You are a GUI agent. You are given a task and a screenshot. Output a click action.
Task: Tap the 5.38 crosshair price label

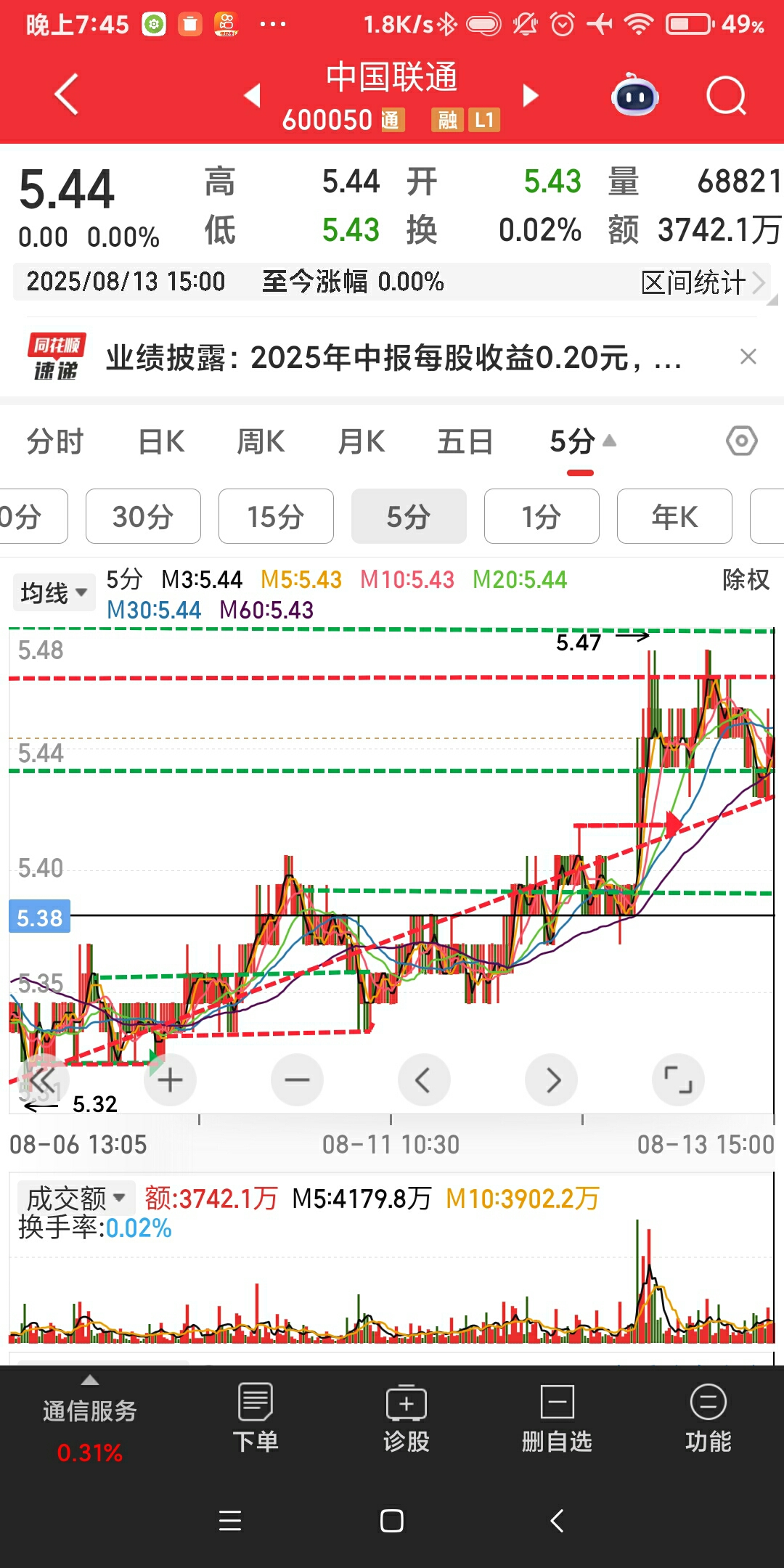click(39, 918)
